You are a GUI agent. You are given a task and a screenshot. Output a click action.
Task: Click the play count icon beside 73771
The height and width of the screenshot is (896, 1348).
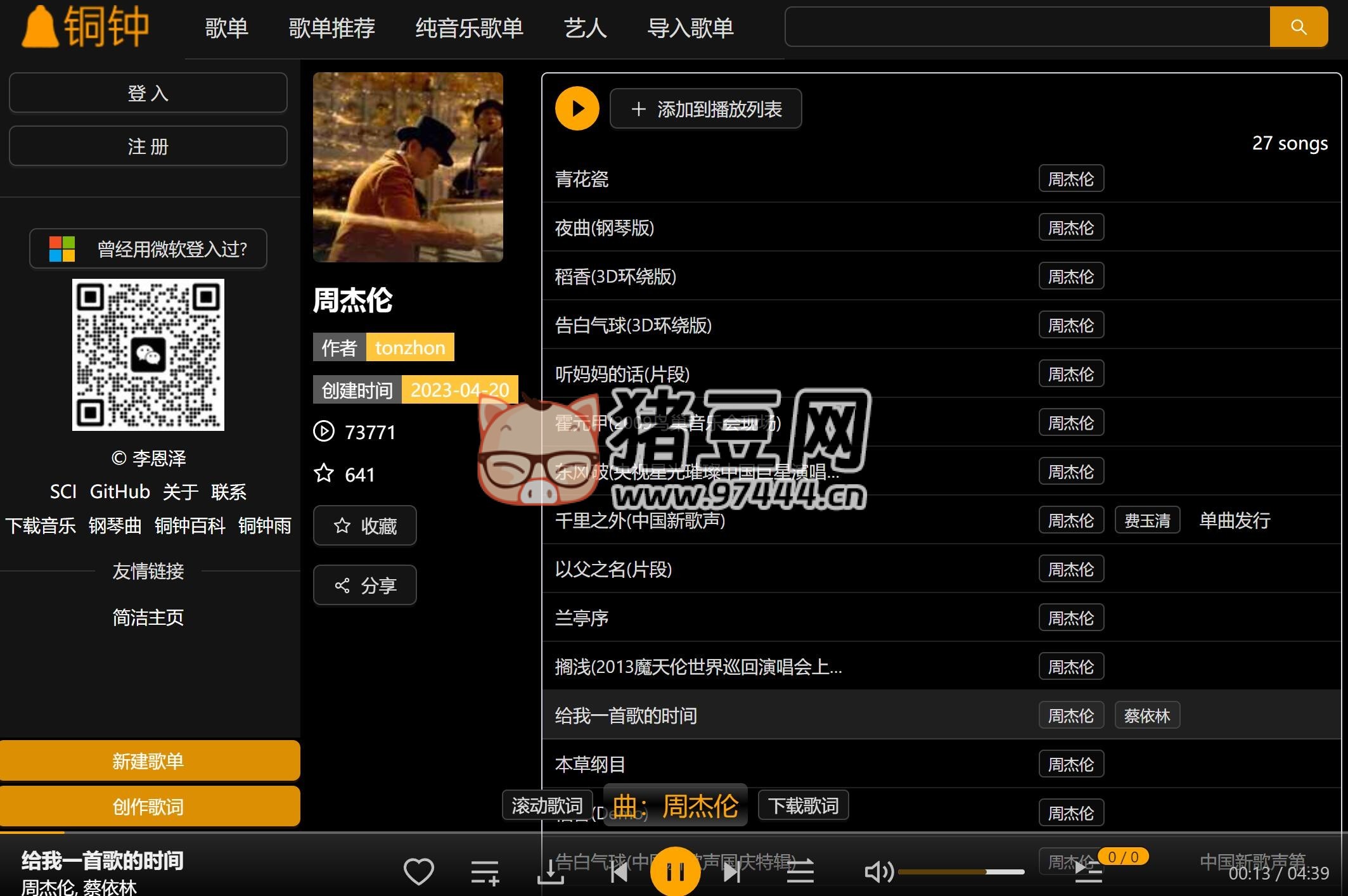click(x=324, y=432)
